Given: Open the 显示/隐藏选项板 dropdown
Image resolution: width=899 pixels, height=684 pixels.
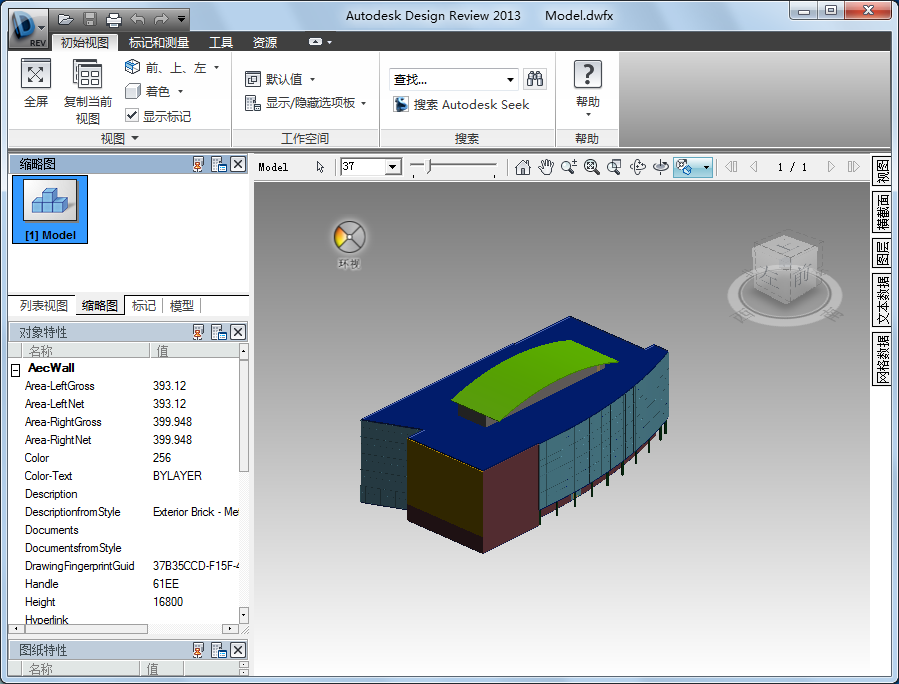Looking at the screenshot, I should (363, 103).
